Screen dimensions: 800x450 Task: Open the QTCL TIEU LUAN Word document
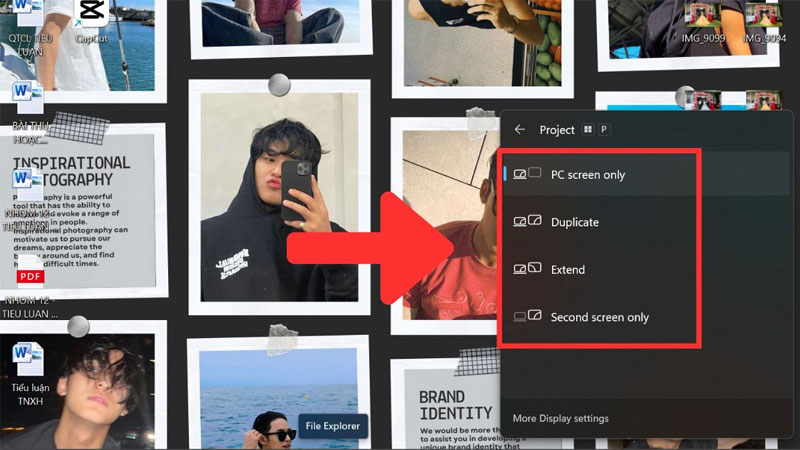30,28
